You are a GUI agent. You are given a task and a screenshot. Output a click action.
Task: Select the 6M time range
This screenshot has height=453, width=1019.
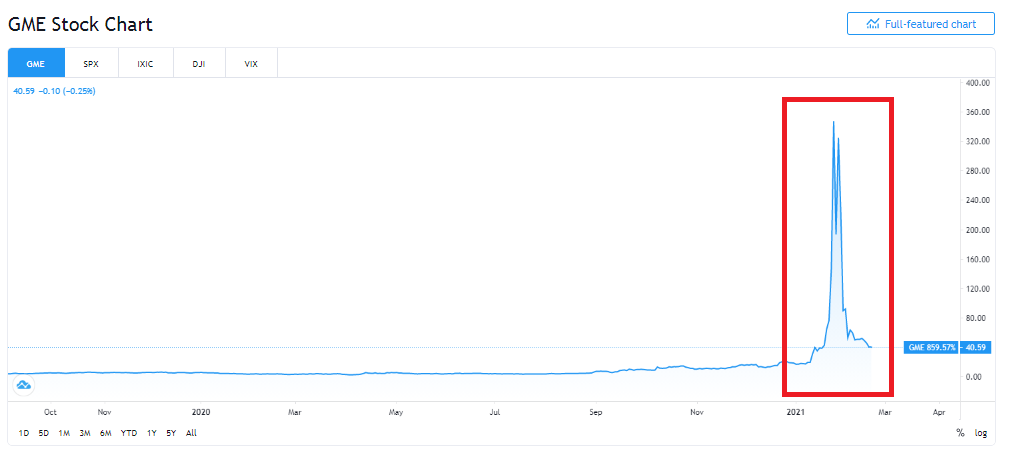(x=105, y=433)
